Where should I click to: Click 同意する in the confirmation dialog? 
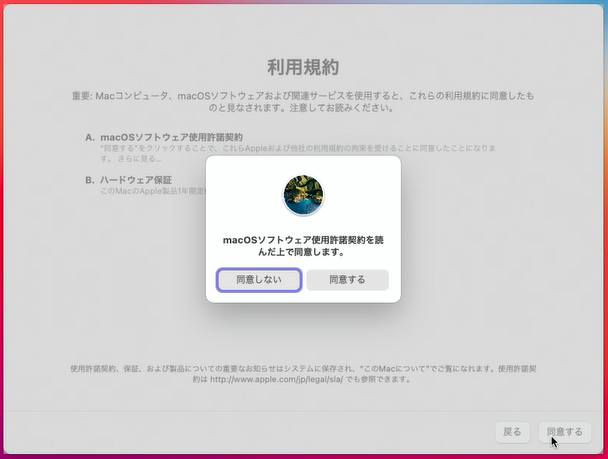347,280
